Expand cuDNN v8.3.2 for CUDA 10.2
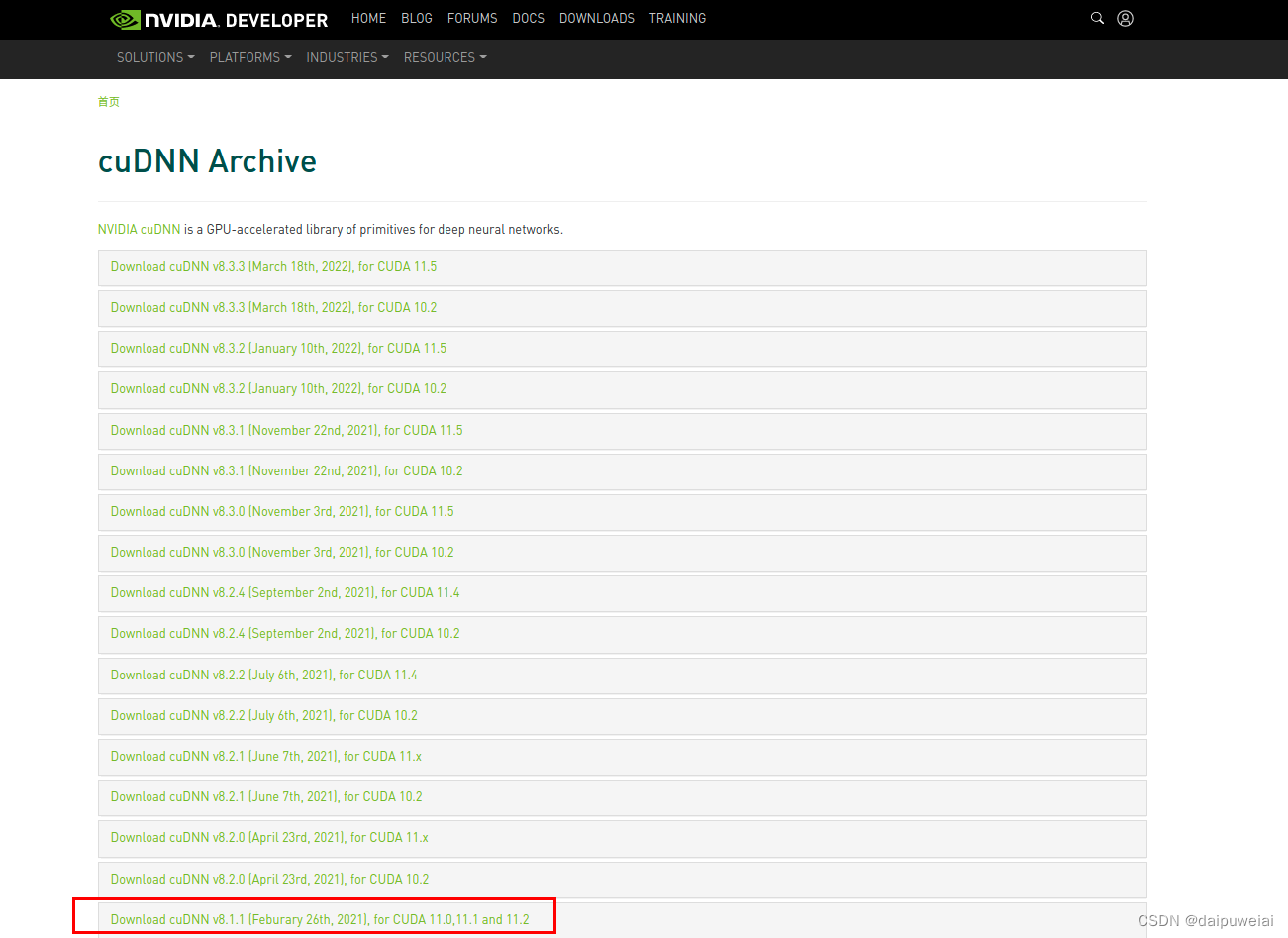Screen dimensions: 1288x938 tap(623, 389)
